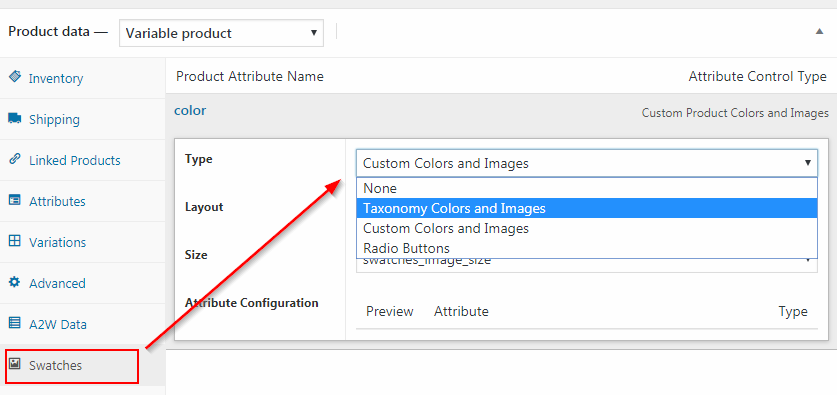Image resolution: width=837 pixels, height=395 pixels.
Task: Go to the Attributes tab
Action: click(x=83, y=201)
